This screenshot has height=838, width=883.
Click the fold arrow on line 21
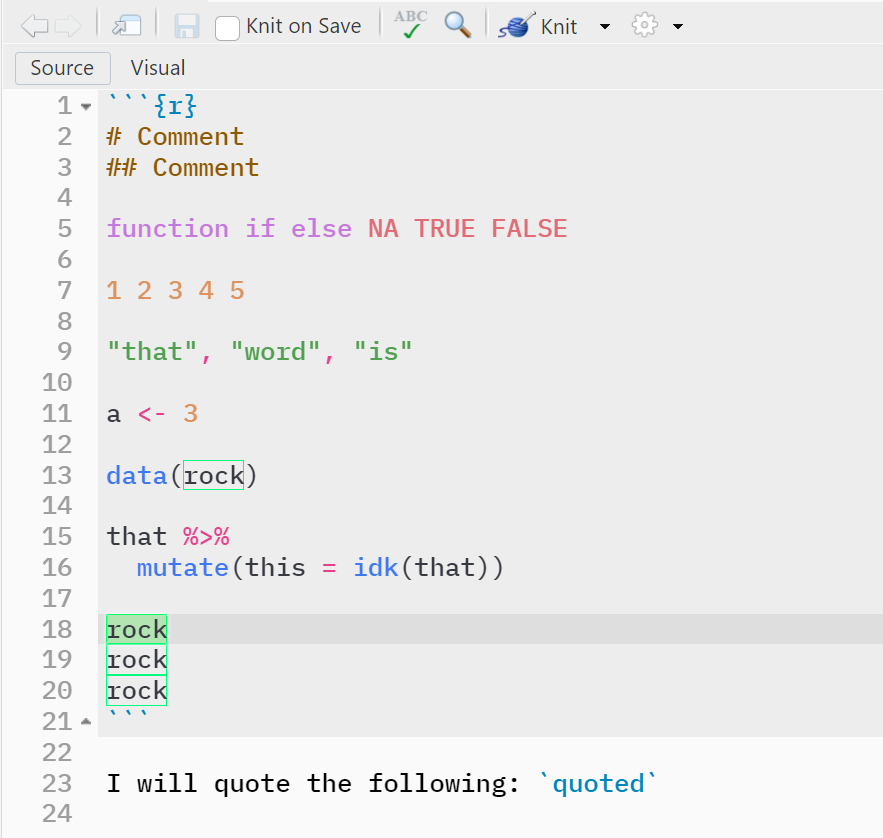[x=86, y=721]
